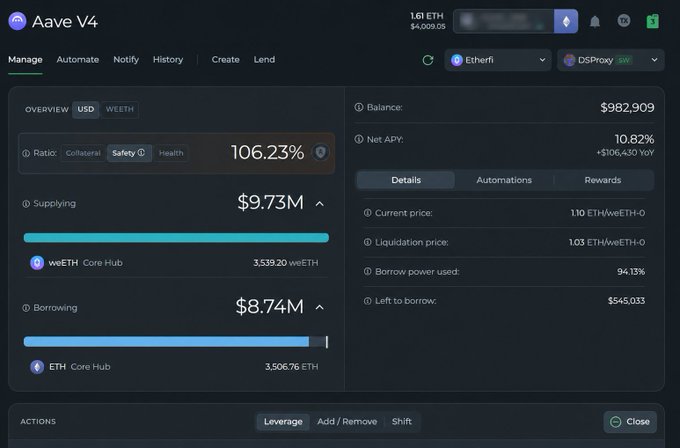Select the Shift action
Viewport: 680px width, 448px height.
(x=402, y=422)
